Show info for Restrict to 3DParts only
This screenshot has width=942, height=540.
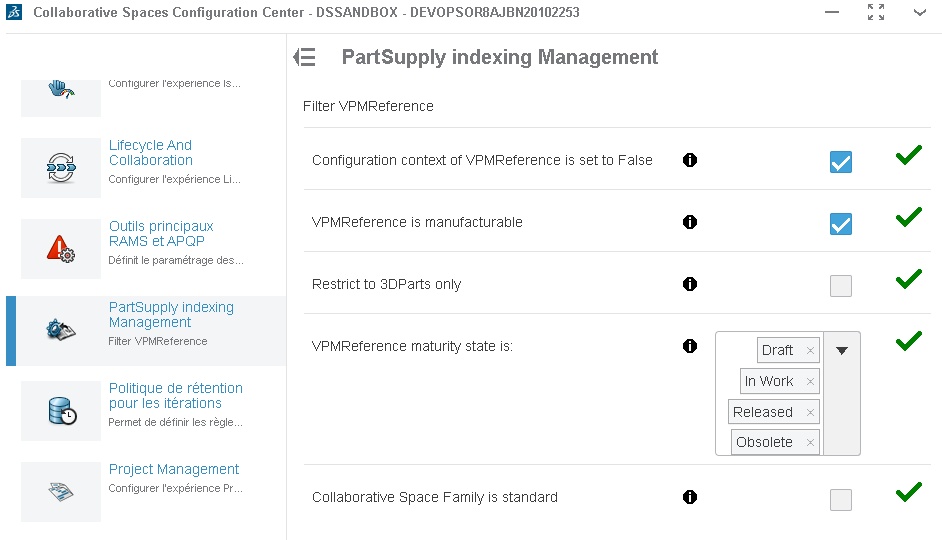point(690,284)
